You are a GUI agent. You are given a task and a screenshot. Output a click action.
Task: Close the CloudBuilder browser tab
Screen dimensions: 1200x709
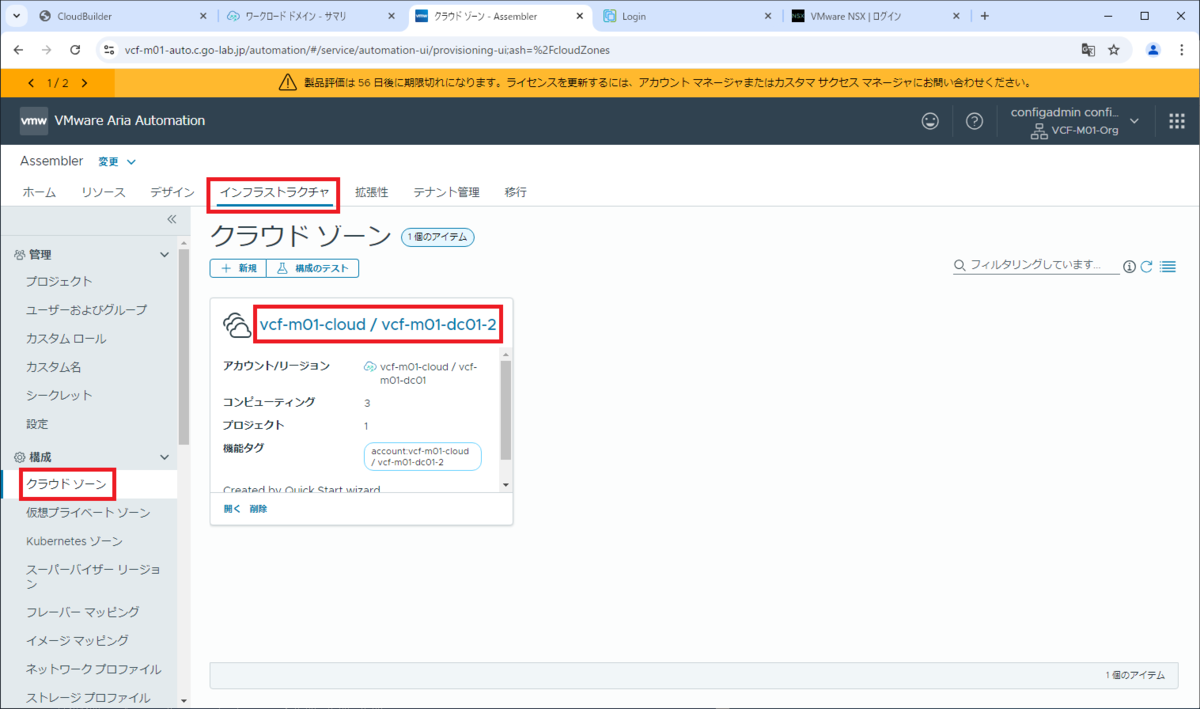coord(204,16)
